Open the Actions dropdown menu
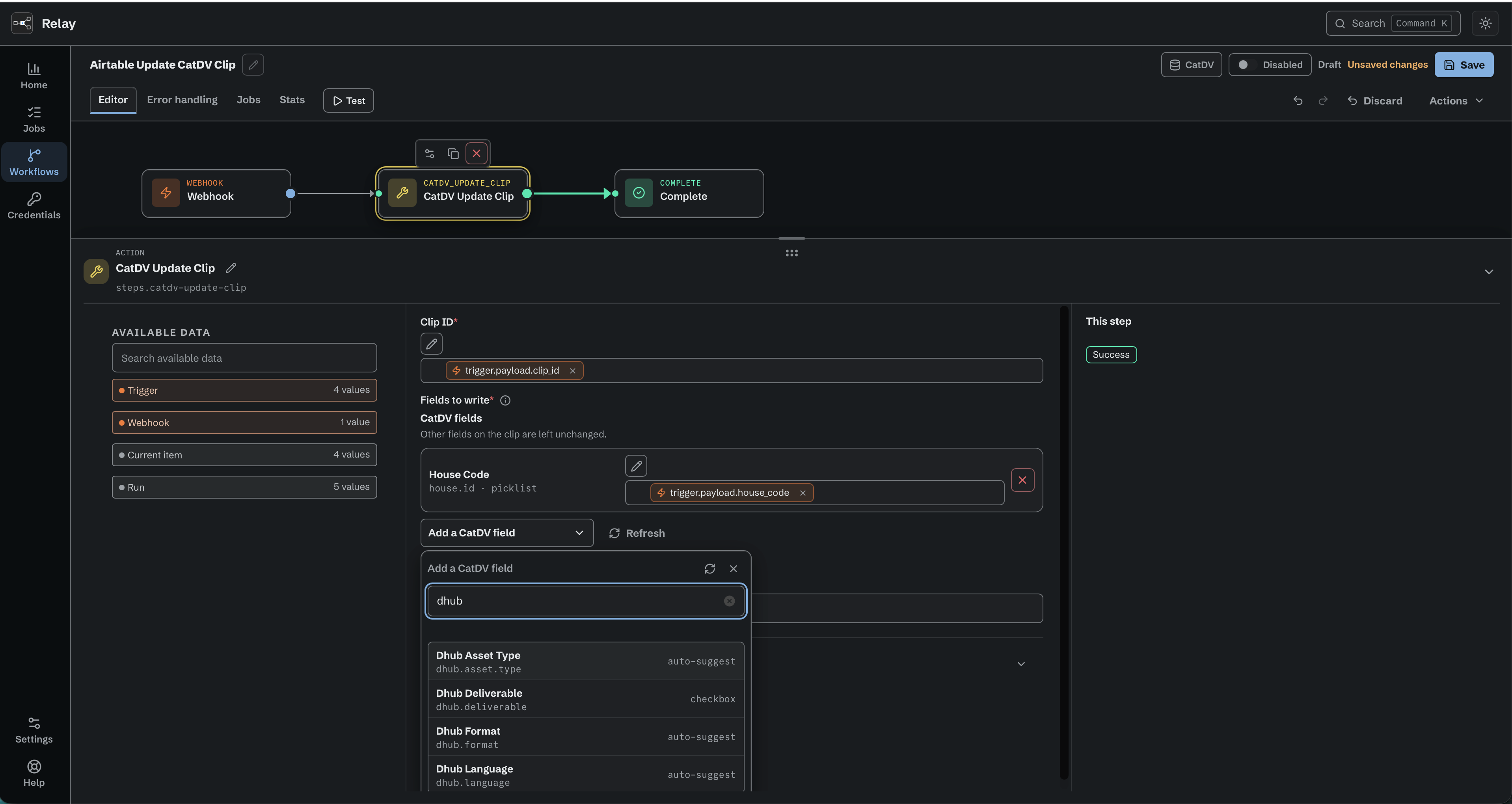Screen dimensions: 1512x804 (1457, 101)
